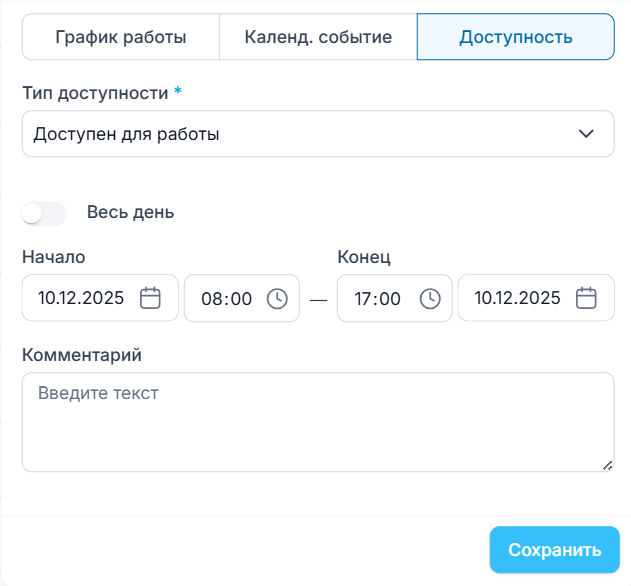Click into the start date 10.12.2025 field

(82, 298)
